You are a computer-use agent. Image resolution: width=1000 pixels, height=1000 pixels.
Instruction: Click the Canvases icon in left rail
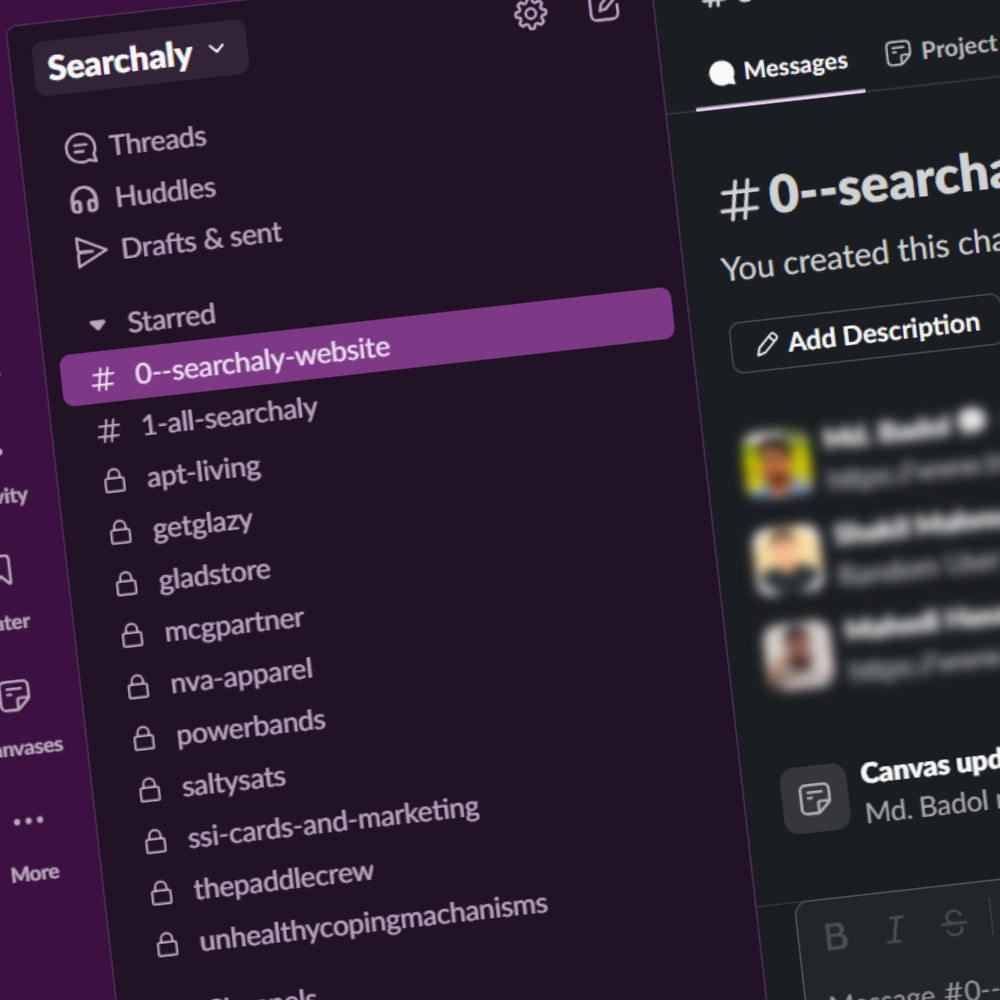point(15,696)
